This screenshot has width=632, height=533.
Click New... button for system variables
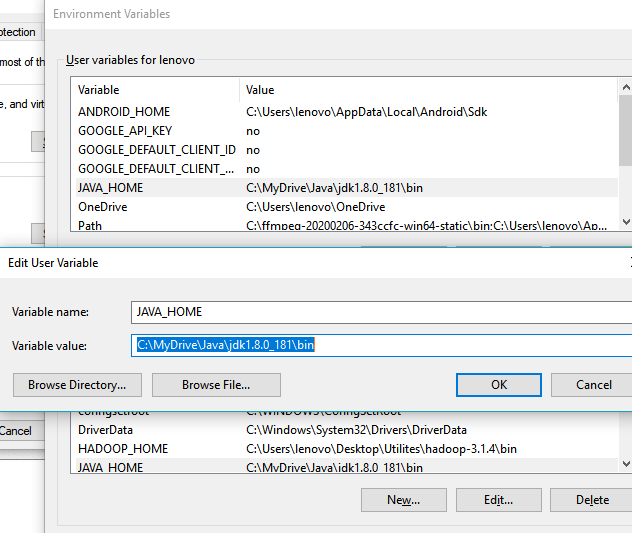[x=403, y=500]
